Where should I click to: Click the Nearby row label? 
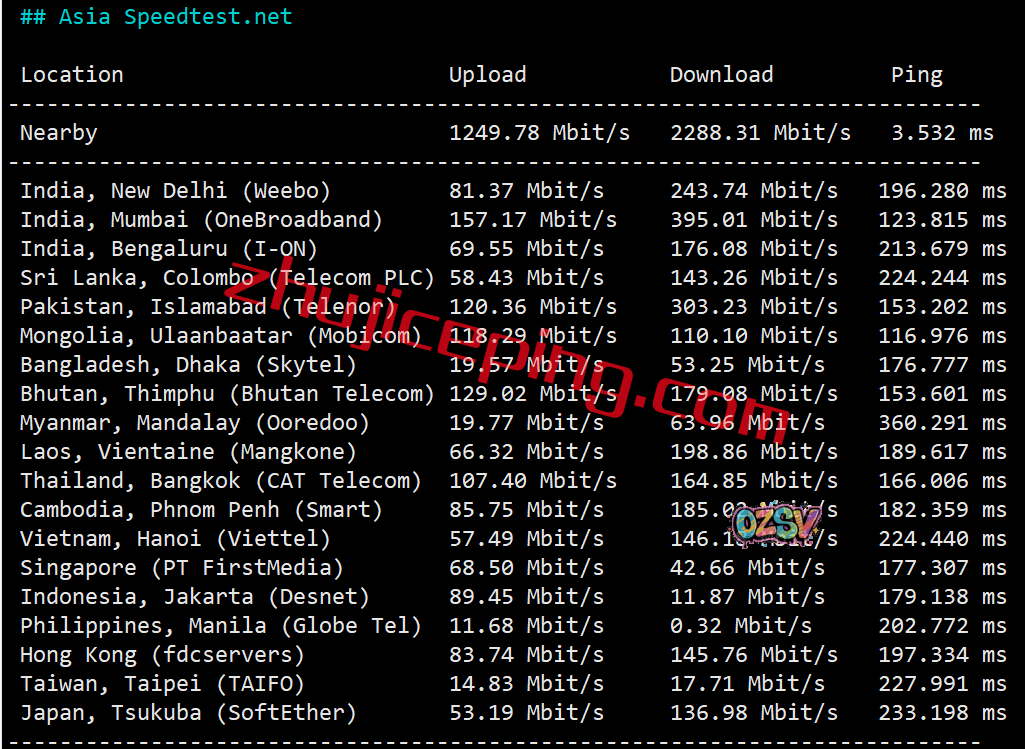(59, 133)
